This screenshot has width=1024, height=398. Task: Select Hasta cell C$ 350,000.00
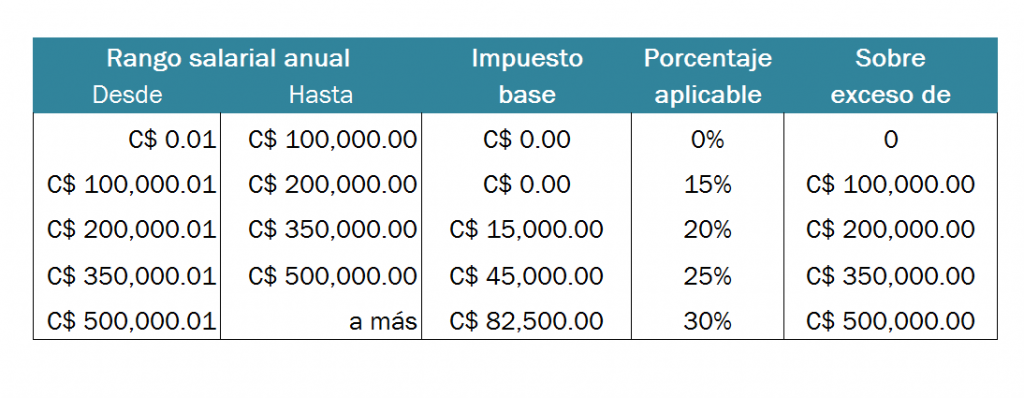[332, 229]
